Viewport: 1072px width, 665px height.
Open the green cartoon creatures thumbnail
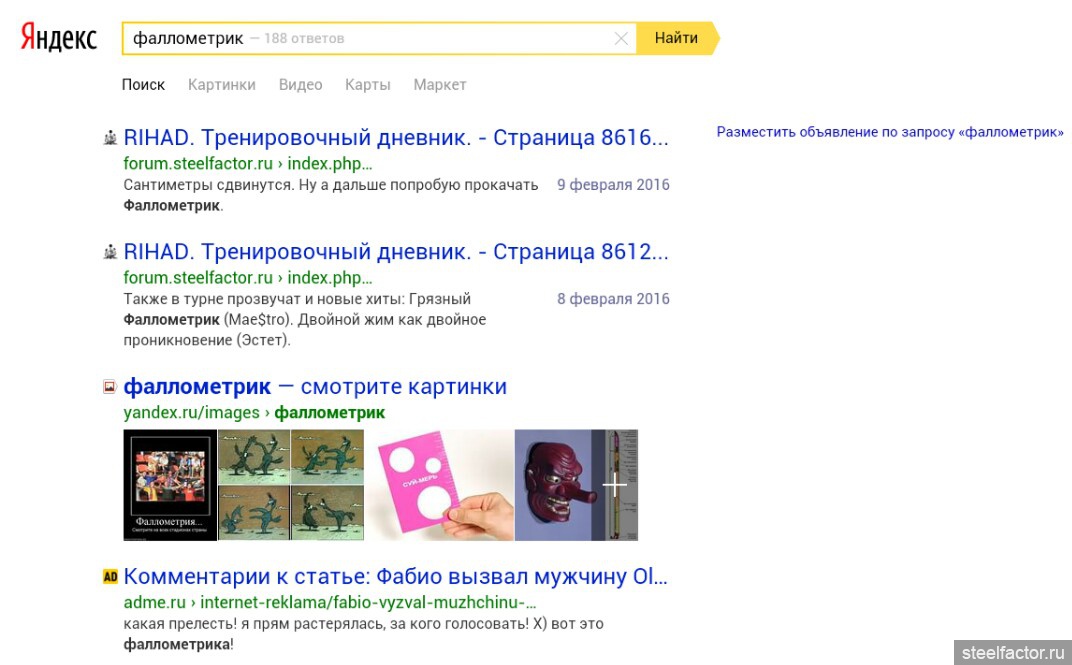tap(291, 485)
